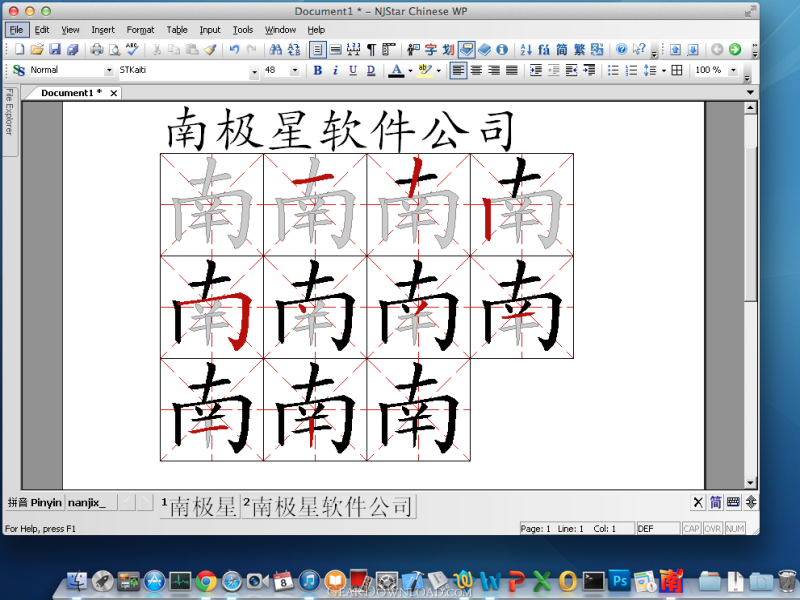800x600 pixels.
Task: Run the ABC spell check
Action: point(132,49)
